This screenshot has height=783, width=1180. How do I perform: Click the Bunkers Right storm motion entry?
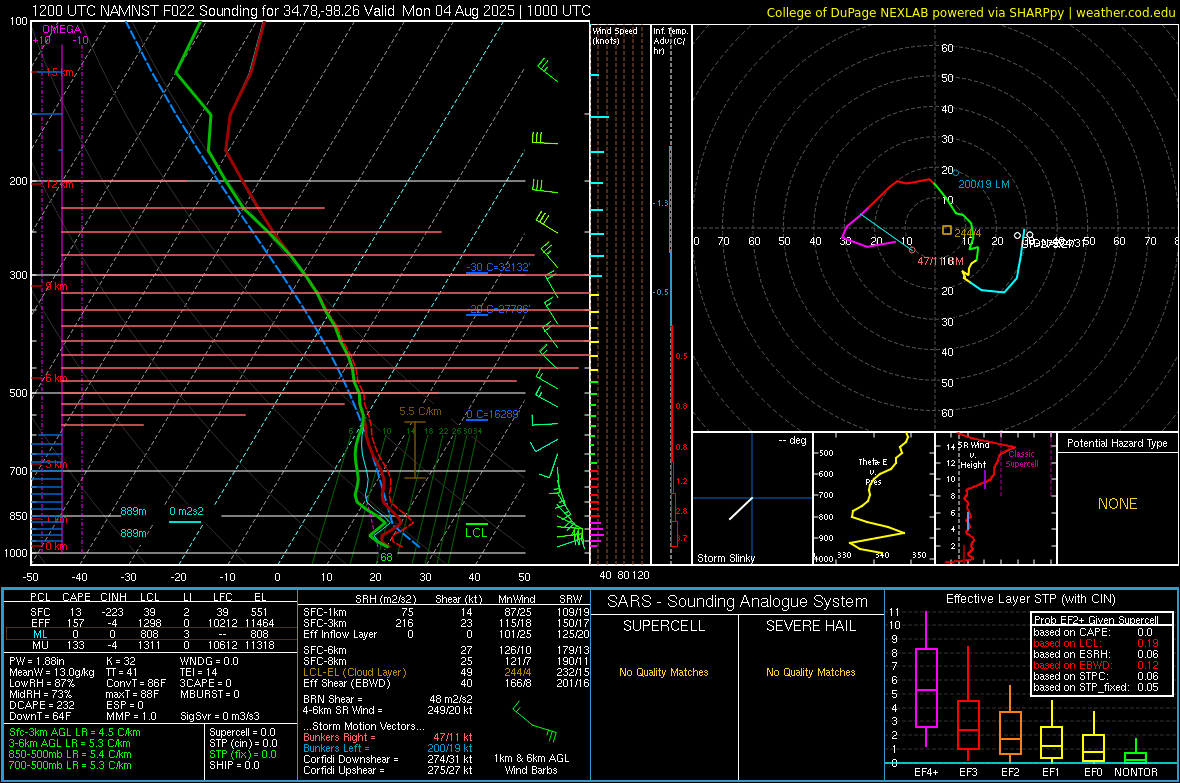pyautogui.click(x=388, y=737)
